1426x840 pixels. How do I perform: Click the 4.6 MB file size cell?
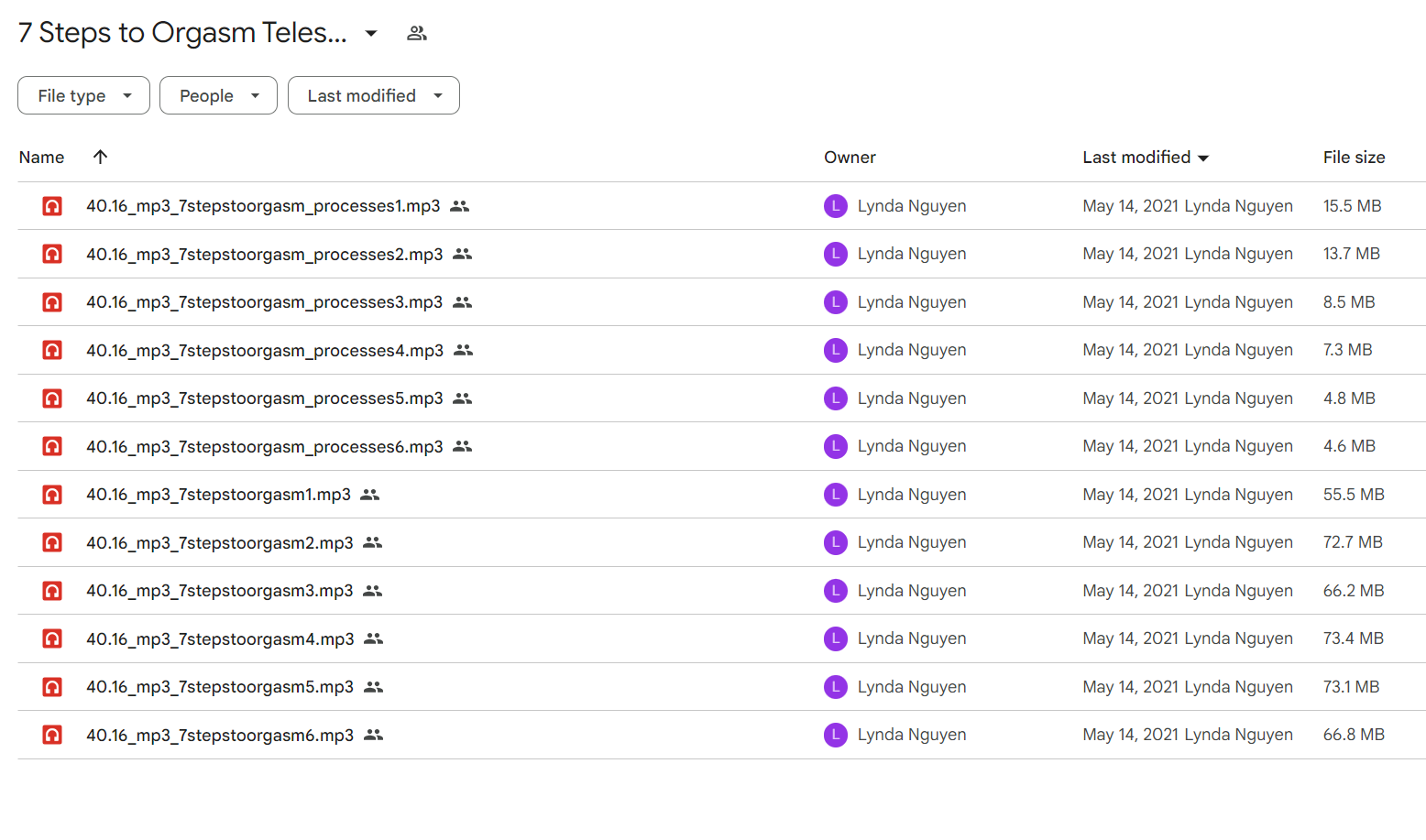click(x=1349, y=446)
